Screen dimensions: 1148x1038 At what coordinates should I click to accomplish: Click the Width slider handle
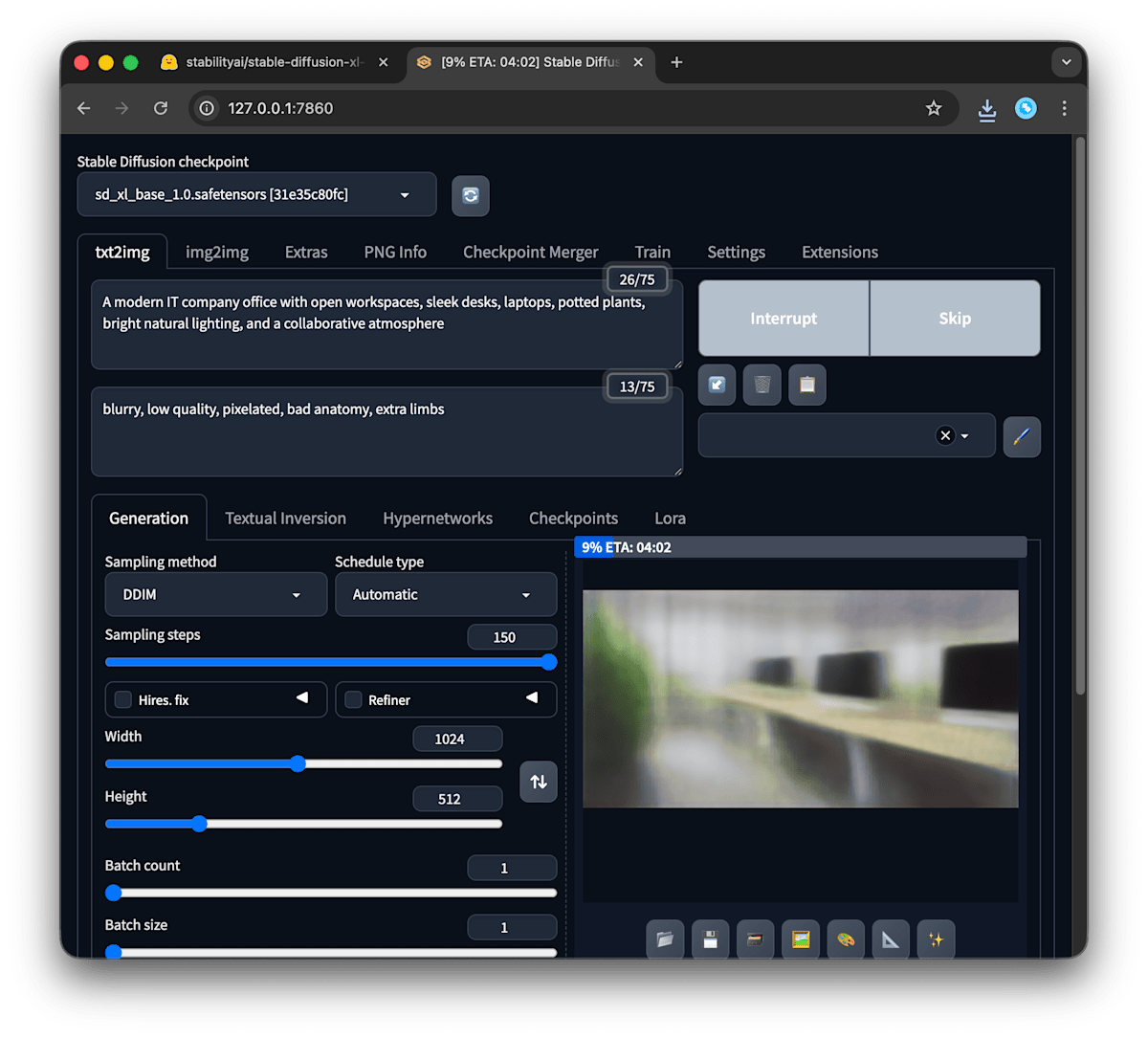tap(298, 763)
